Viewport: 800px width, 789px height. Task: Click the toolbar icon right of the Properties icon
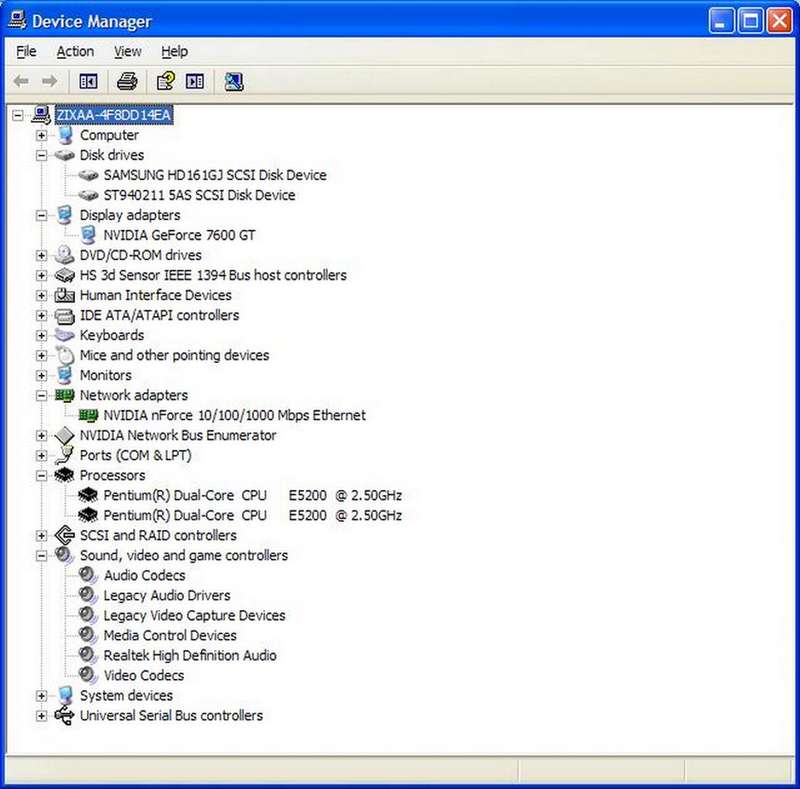pyautogui.click(x=195, y=81)
